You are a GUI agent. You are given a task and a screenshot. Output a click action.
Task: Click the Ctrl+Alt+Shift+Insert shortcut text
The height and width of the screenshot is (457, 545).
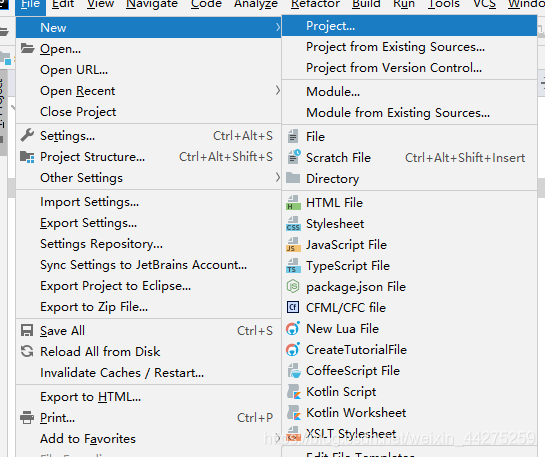coord(465,158)
